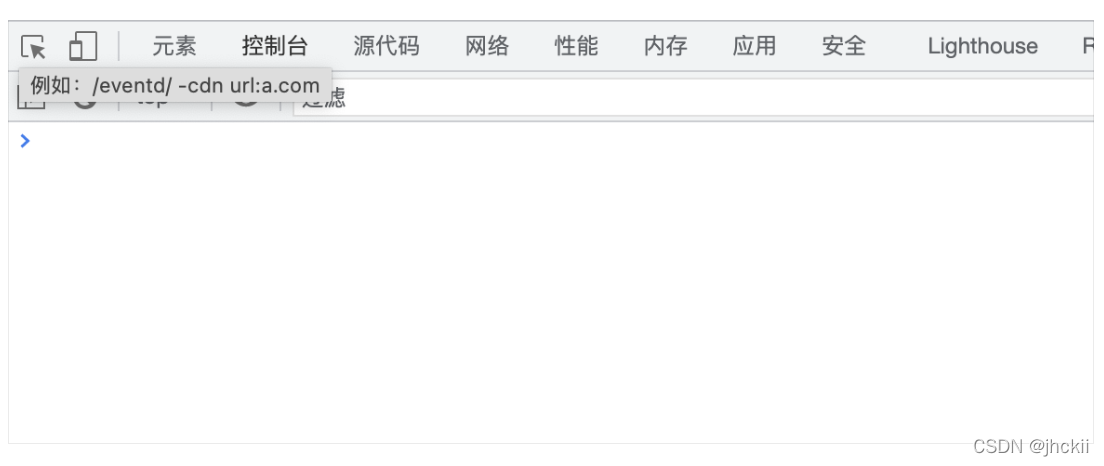Viewport: 1104px width, 466px height.
Task: Switch to the 性能 tab
Action: [576, 46]
